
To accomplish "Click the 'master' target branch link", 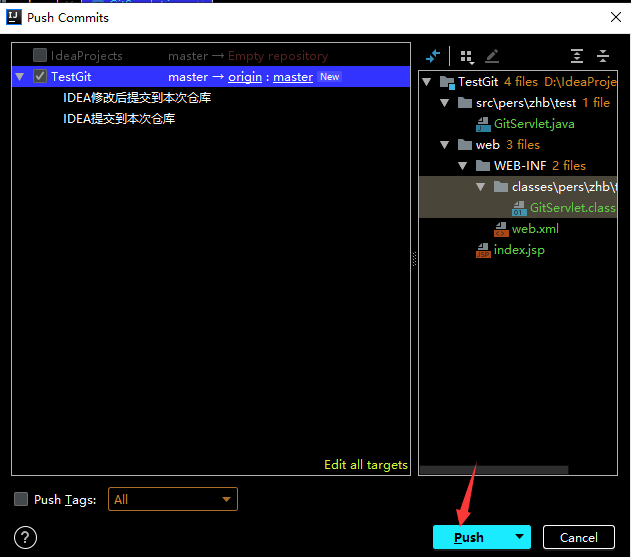I will point(293,77).
